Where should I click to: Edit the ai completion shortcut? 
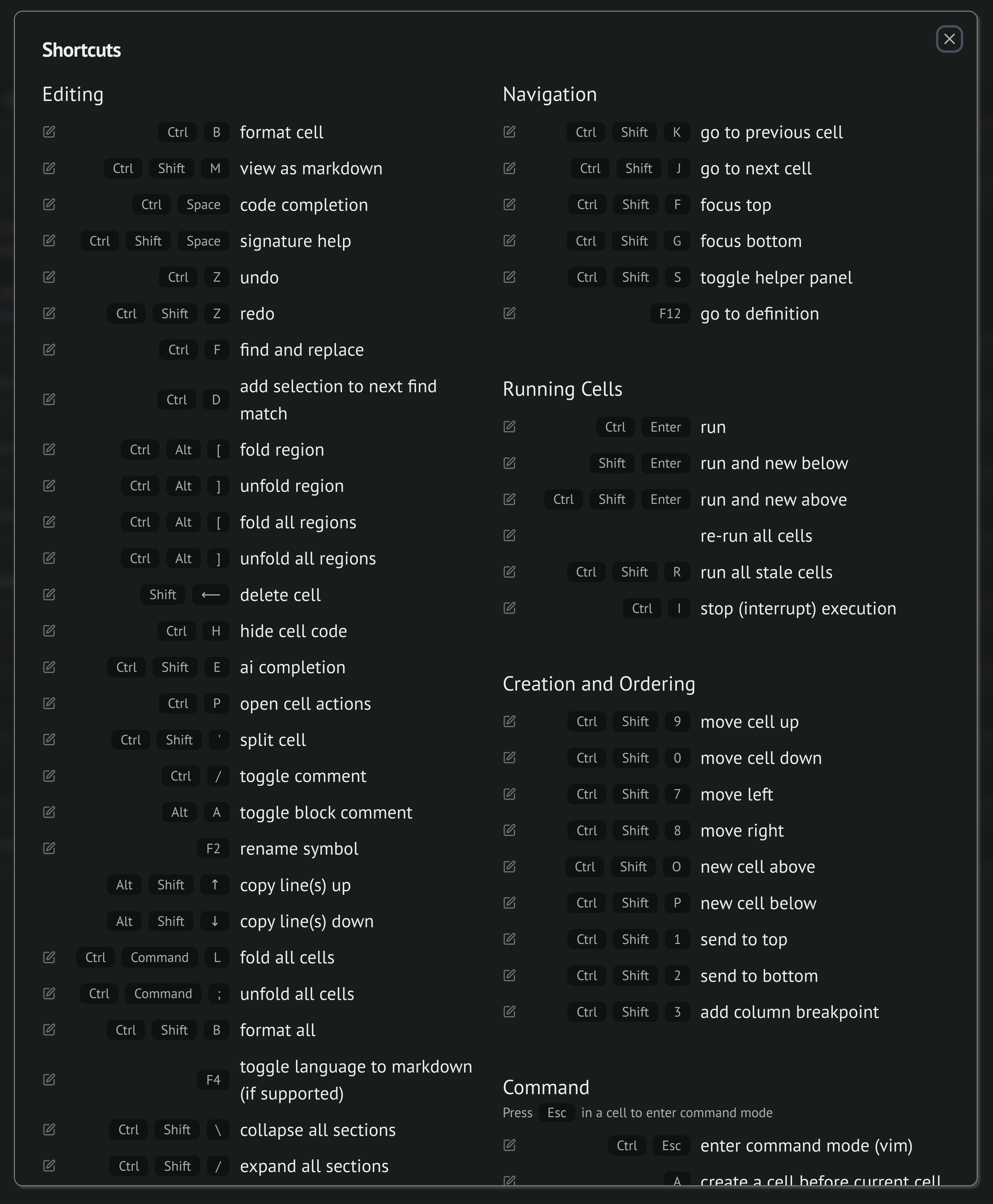coord(49,667)
